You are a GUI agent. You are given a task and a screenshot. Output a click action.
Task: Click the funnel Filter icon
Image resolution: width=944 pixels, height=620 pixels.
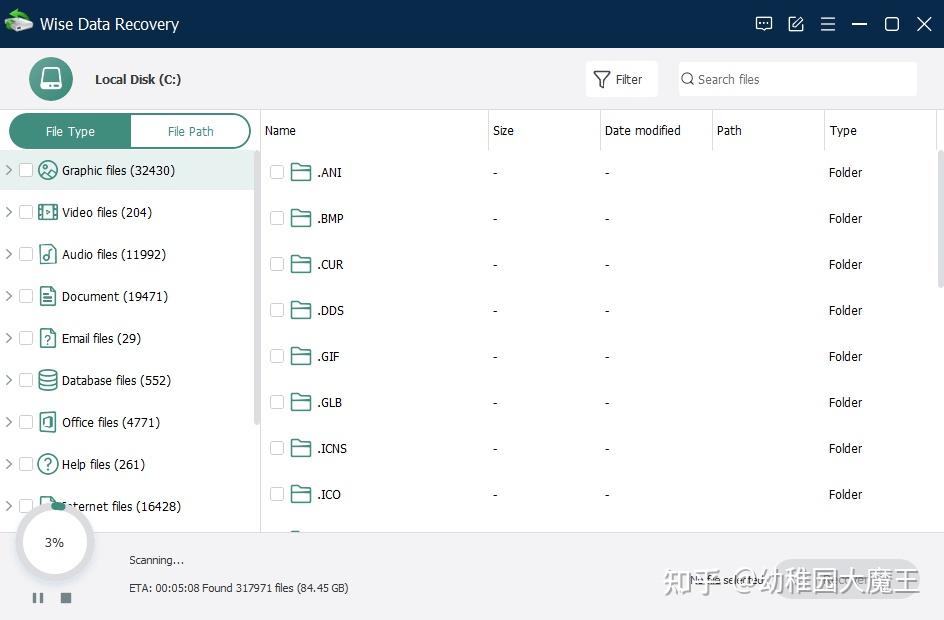601,79
